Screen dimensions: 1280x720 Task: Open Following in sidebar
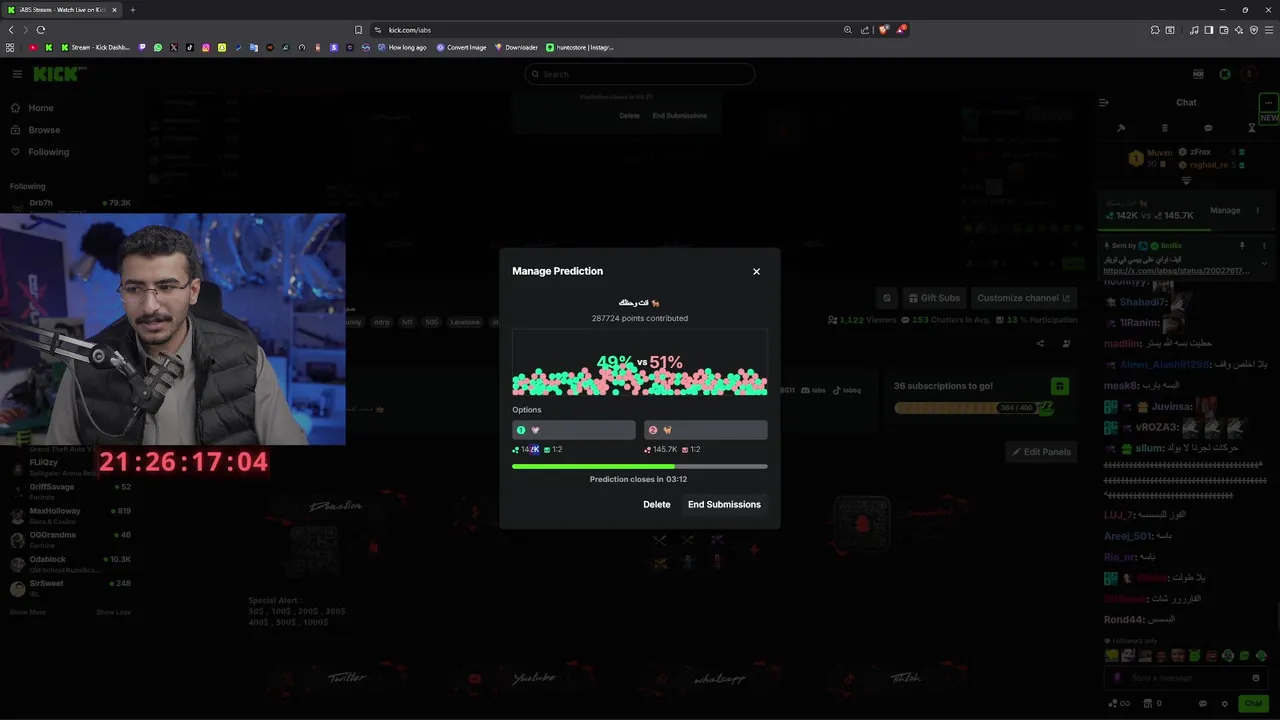click(48, 152)
